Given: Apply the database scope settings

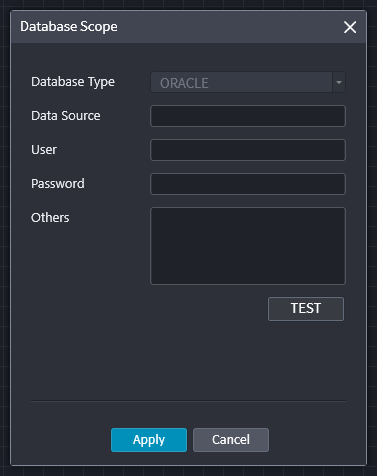Looking at the screenshot, I should (149, 440).
